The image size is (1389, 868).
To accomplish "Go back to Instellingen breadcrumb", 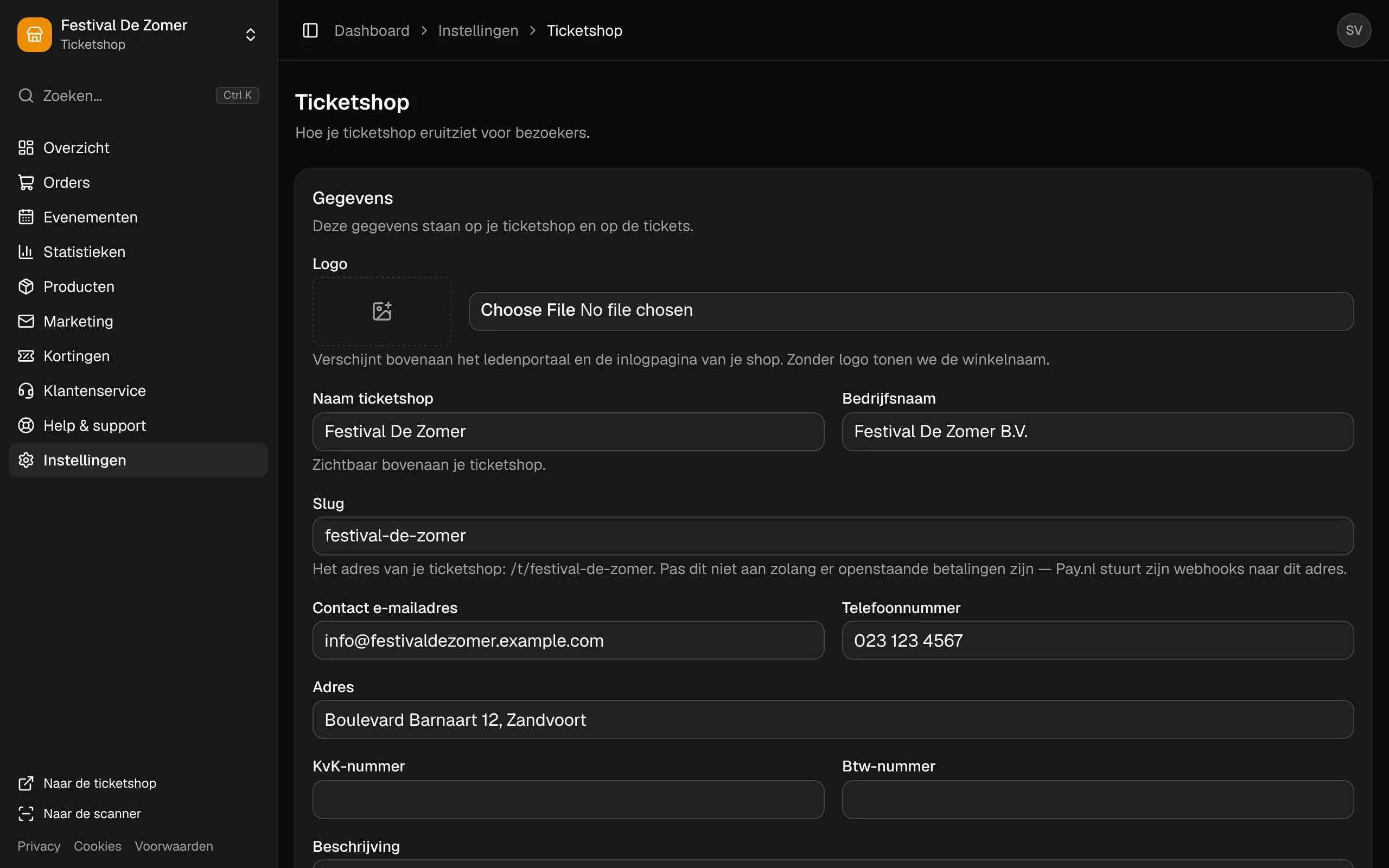I will (478, 30).
